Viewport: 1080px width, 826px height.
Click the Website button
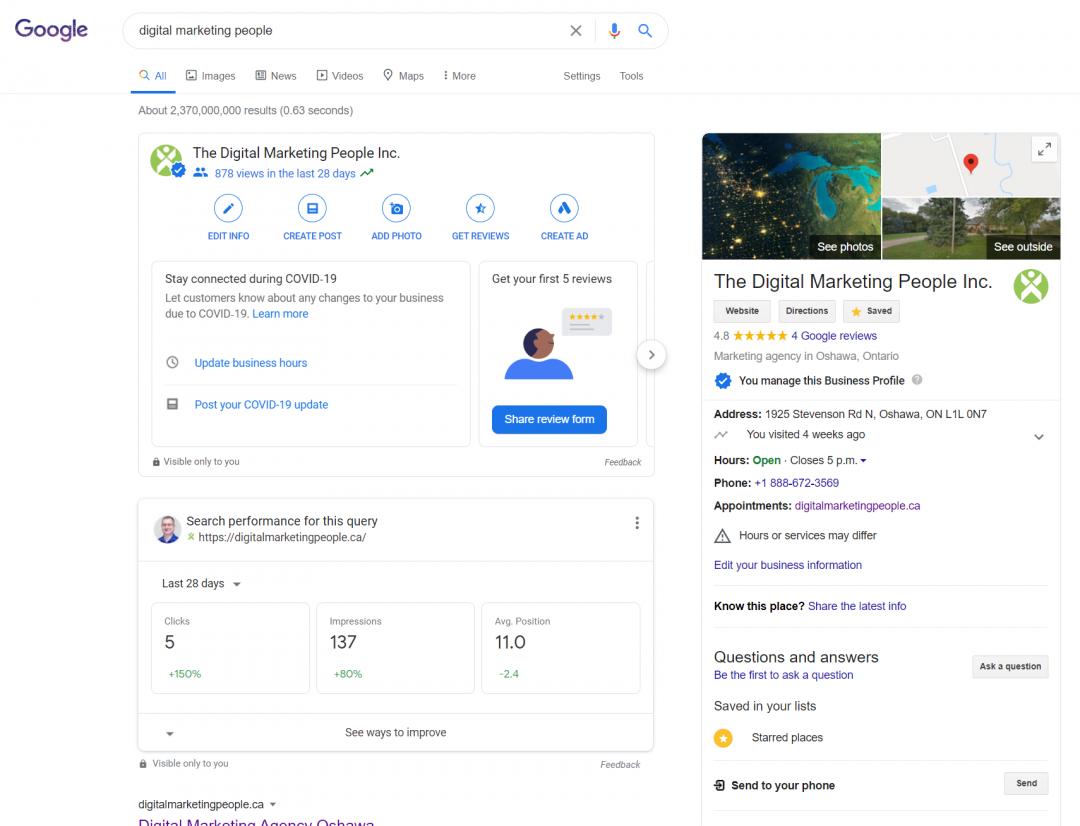click(742, 311)
